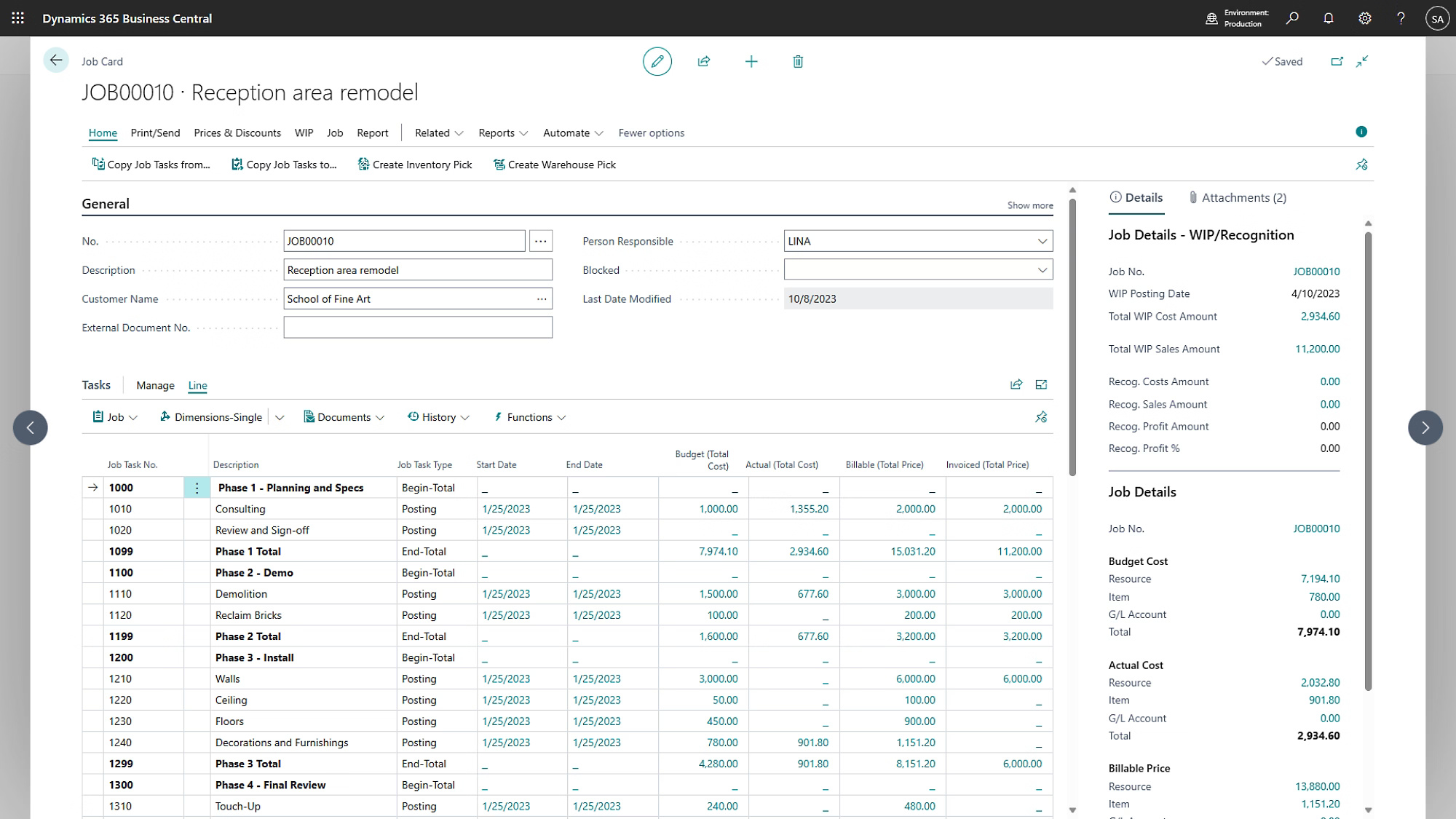Screen dimensions: 1456x819
Task: Toggle the pin icon on the Tasks toolbar
Action: 1040,416
